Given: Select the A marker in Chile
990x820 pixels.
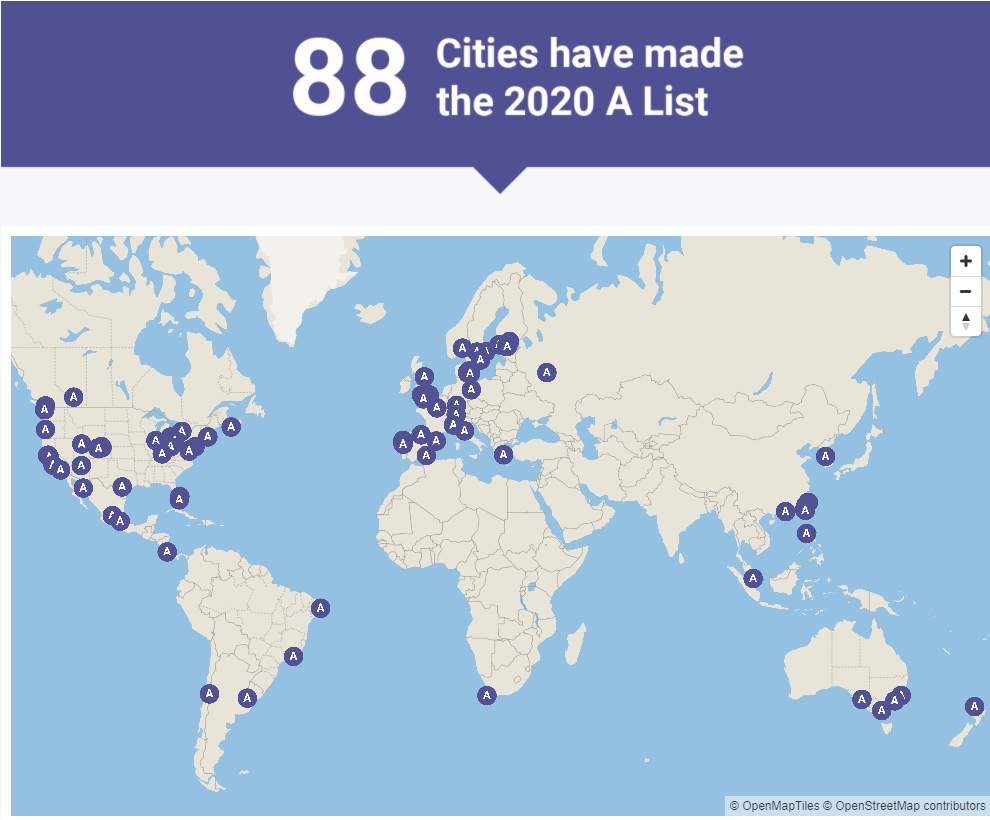Looking at the screenshot, I should tap(210, 694).
